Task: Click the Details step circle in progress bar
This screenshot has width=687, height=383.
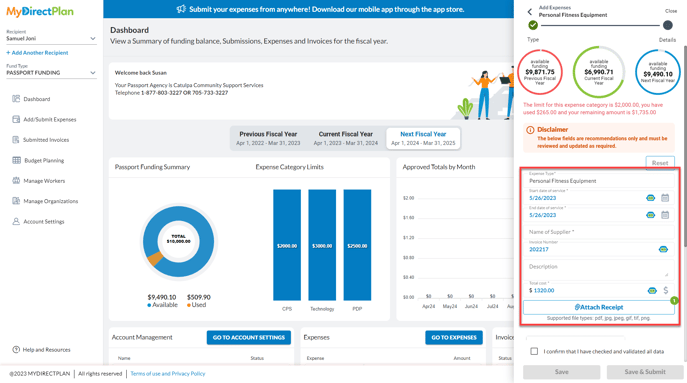Action: click(667, 25)
